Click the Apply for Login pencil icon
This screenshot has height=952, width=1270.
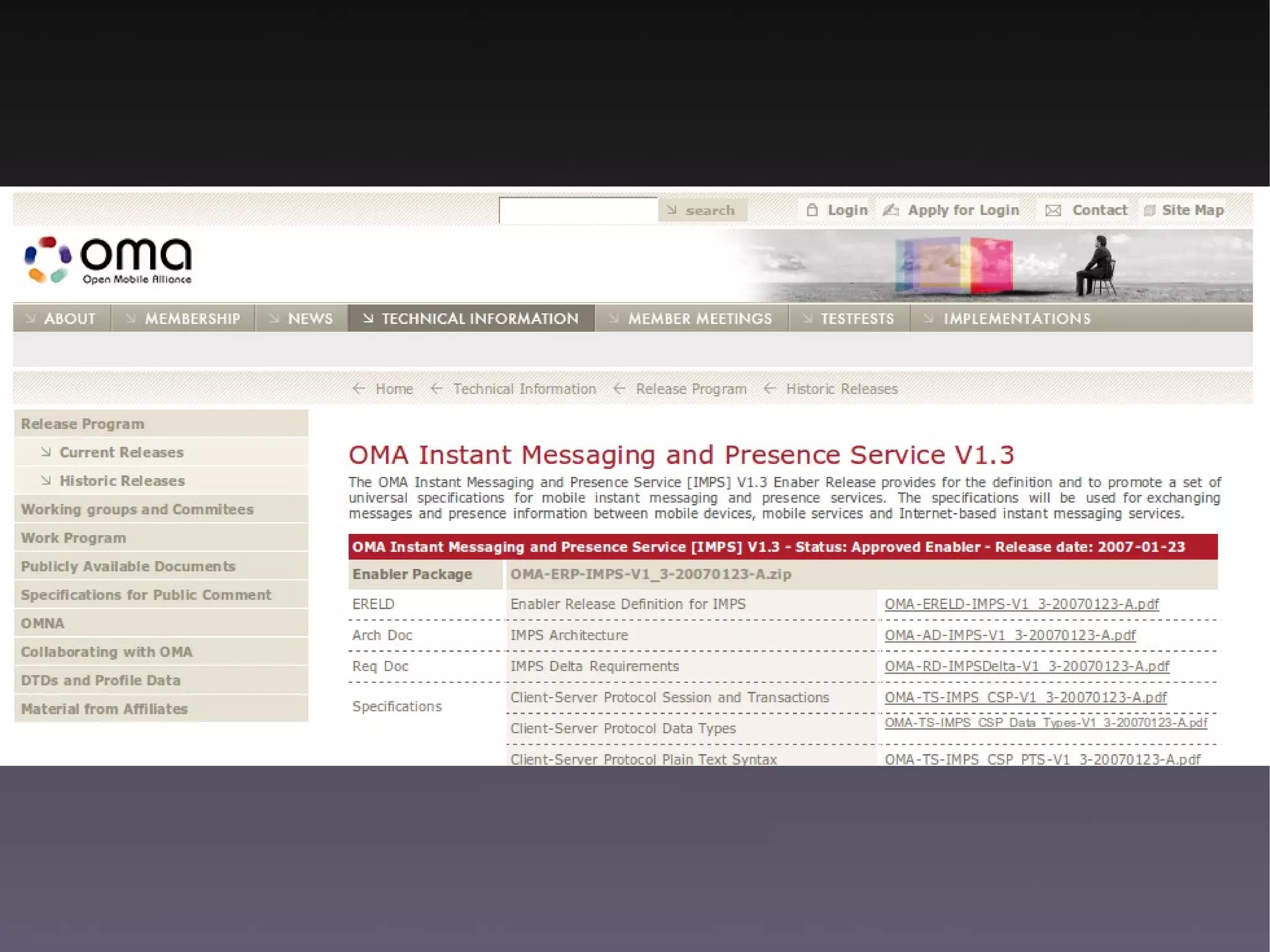pos(891,210)
